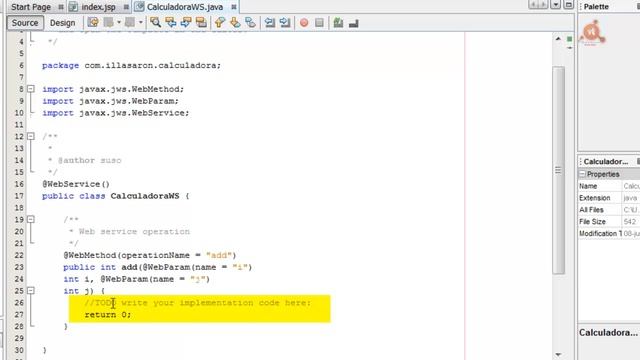
Task: Click the import javax.jws.WebMethod line
Action: tap(113, 89)
